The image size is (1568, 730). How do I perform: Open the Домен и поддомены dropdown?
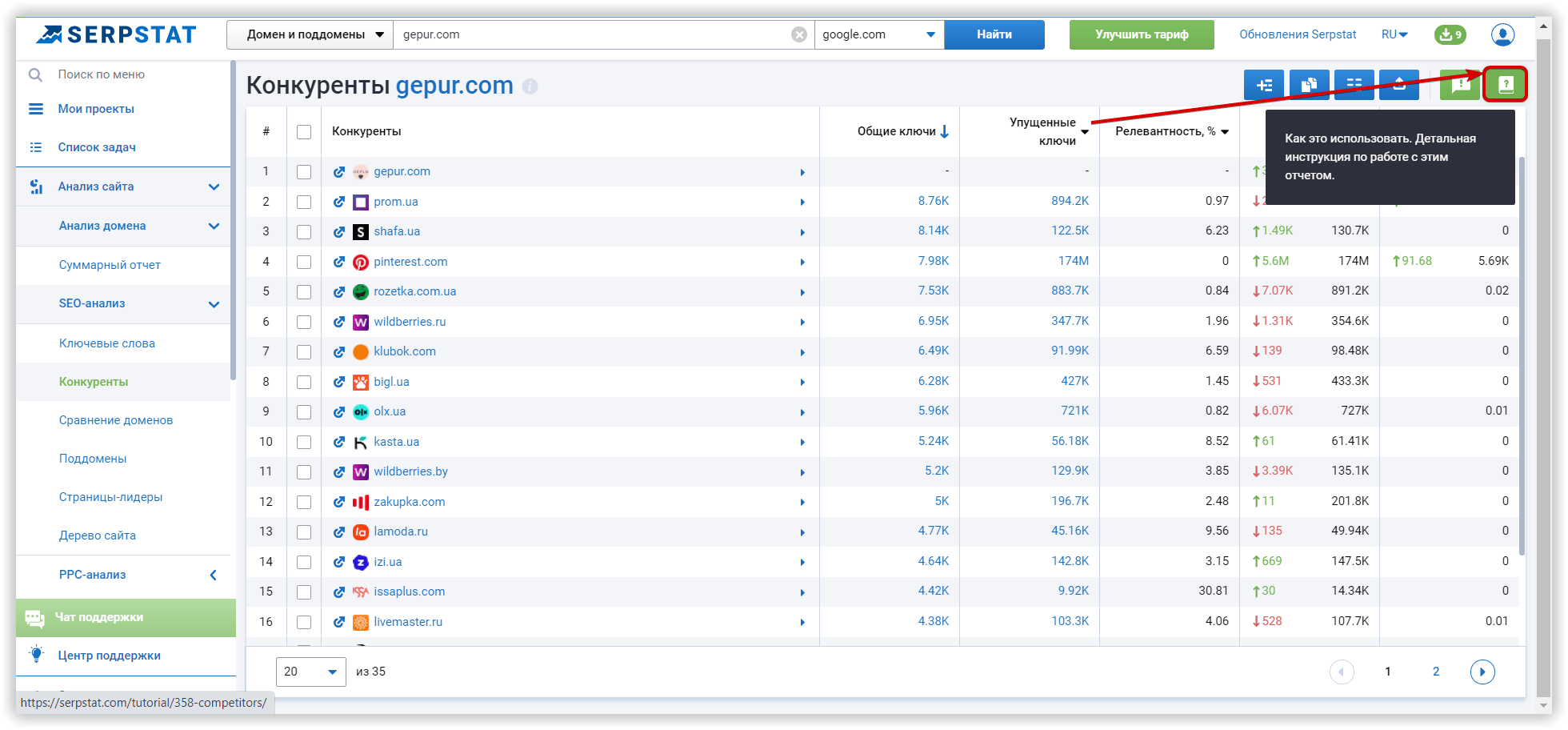click(x=310, y=34)
